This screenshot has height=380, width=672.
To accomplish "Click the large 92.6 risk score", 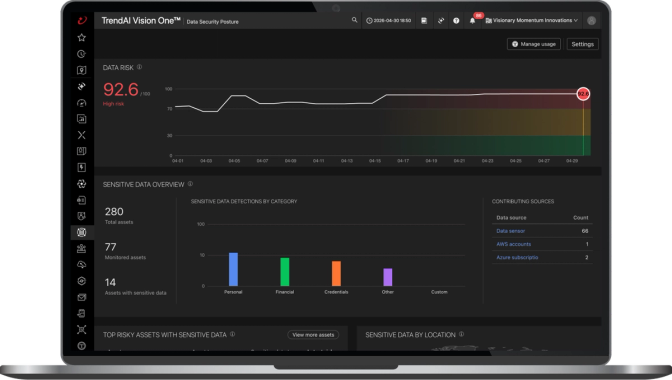I will pos(121,90).
